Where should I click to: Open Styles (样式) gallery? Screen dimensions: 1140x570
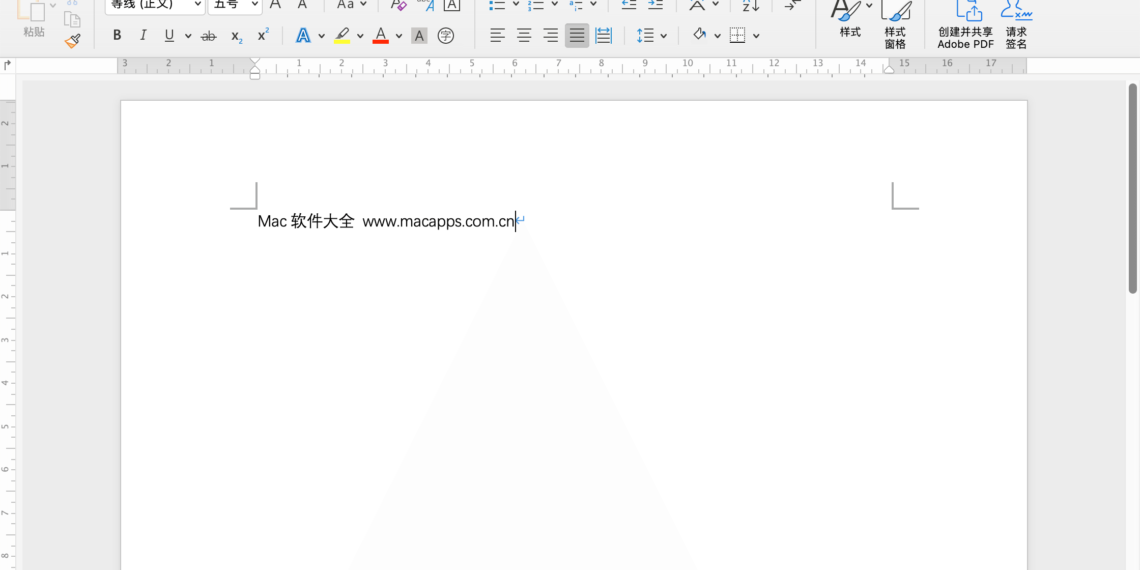click(x=850, y=20)
